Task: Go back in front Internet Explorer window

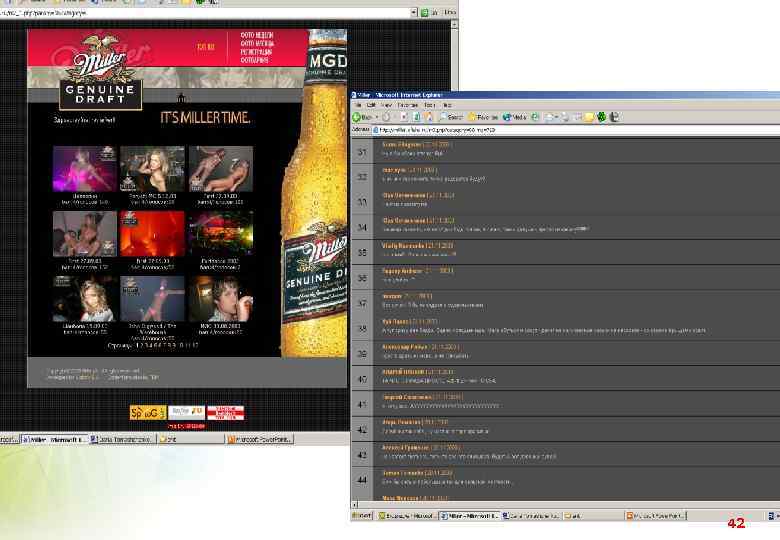Action: 362,117
